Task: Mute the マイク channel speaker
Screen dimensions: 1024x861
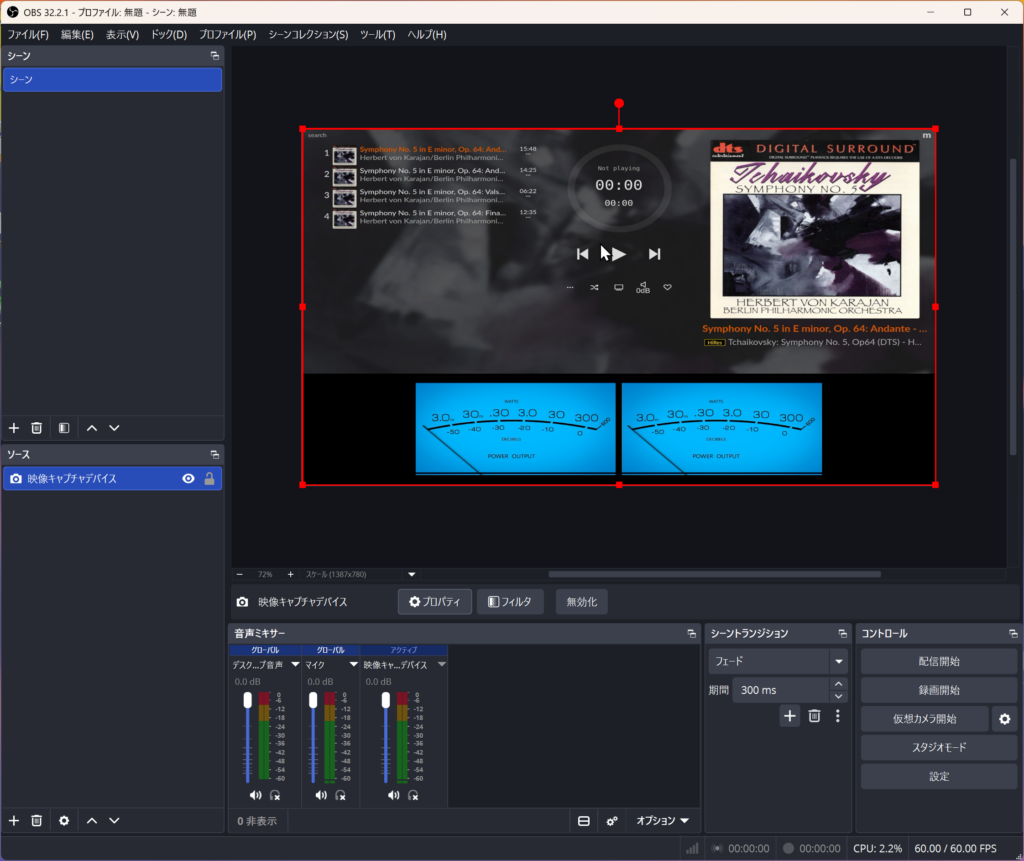Action: 321,795
